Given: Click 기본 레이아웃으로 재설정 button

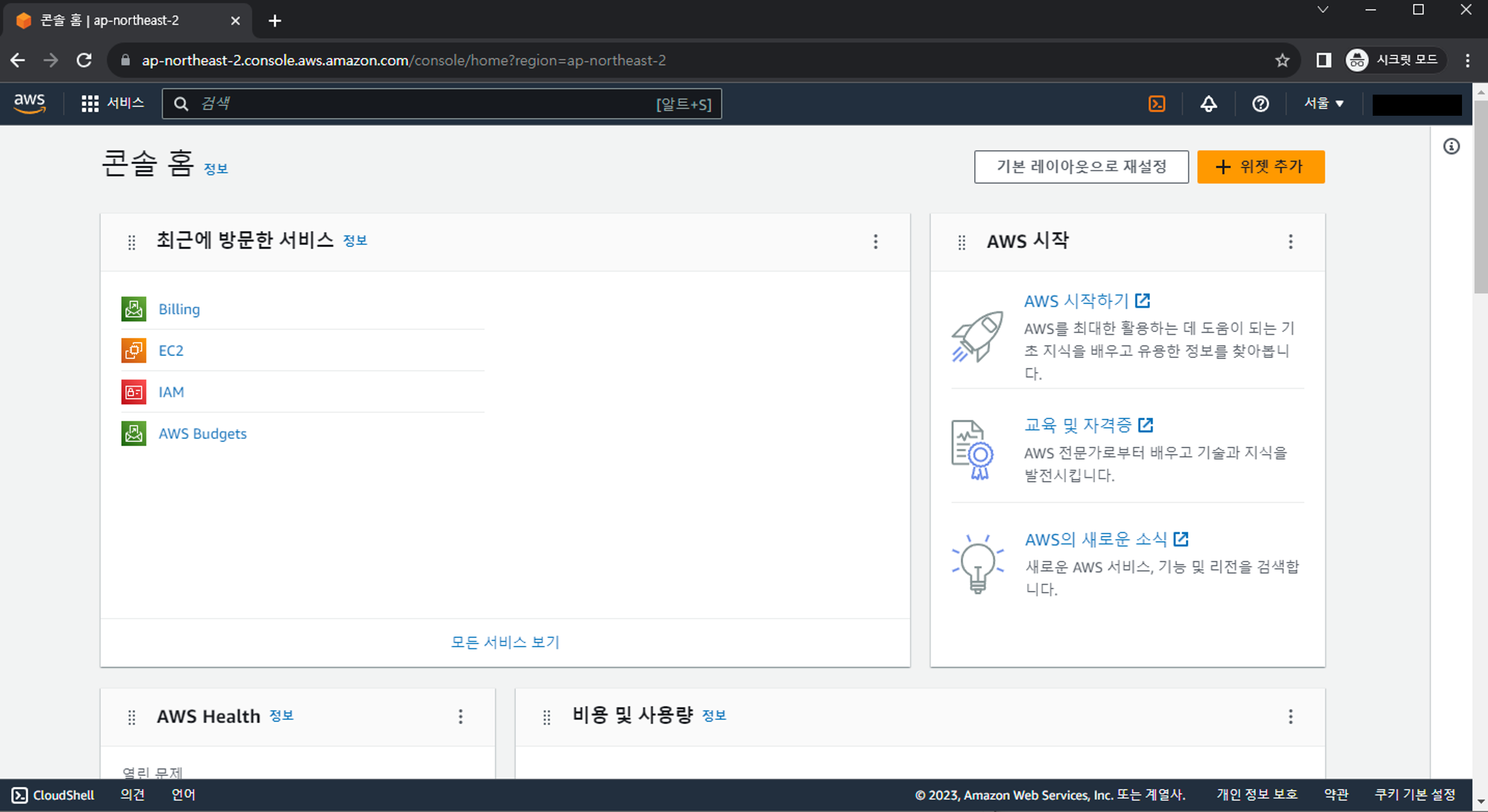Looking at the screenshot, I should [1081, 167].
